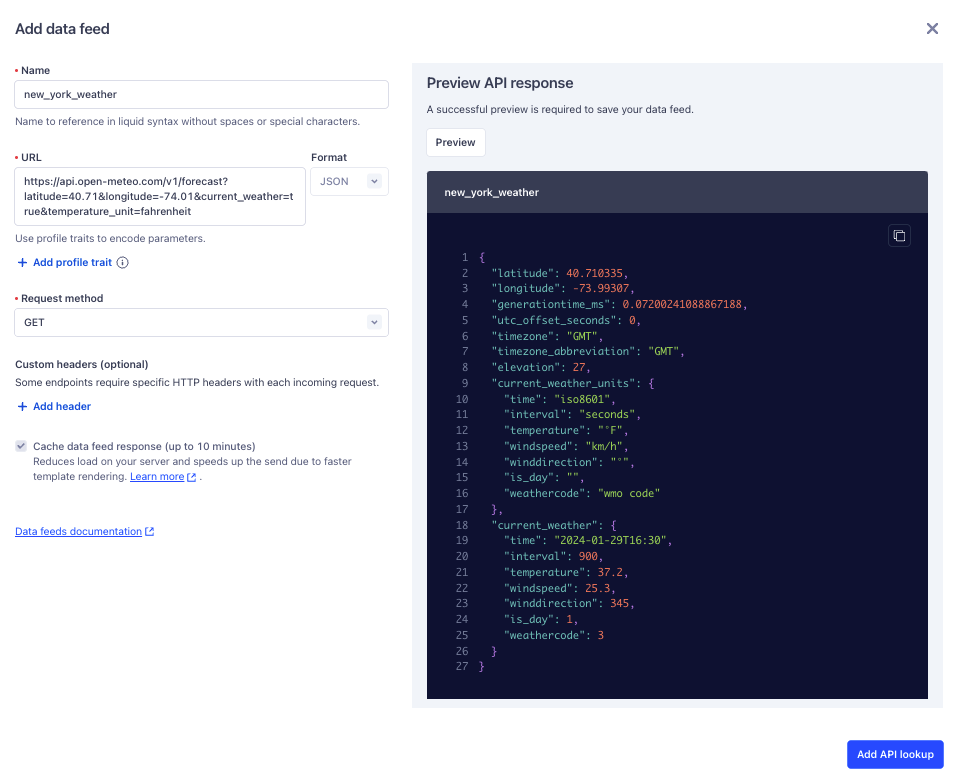
Task: Click Add profile trait
Action: click(70, 262)
